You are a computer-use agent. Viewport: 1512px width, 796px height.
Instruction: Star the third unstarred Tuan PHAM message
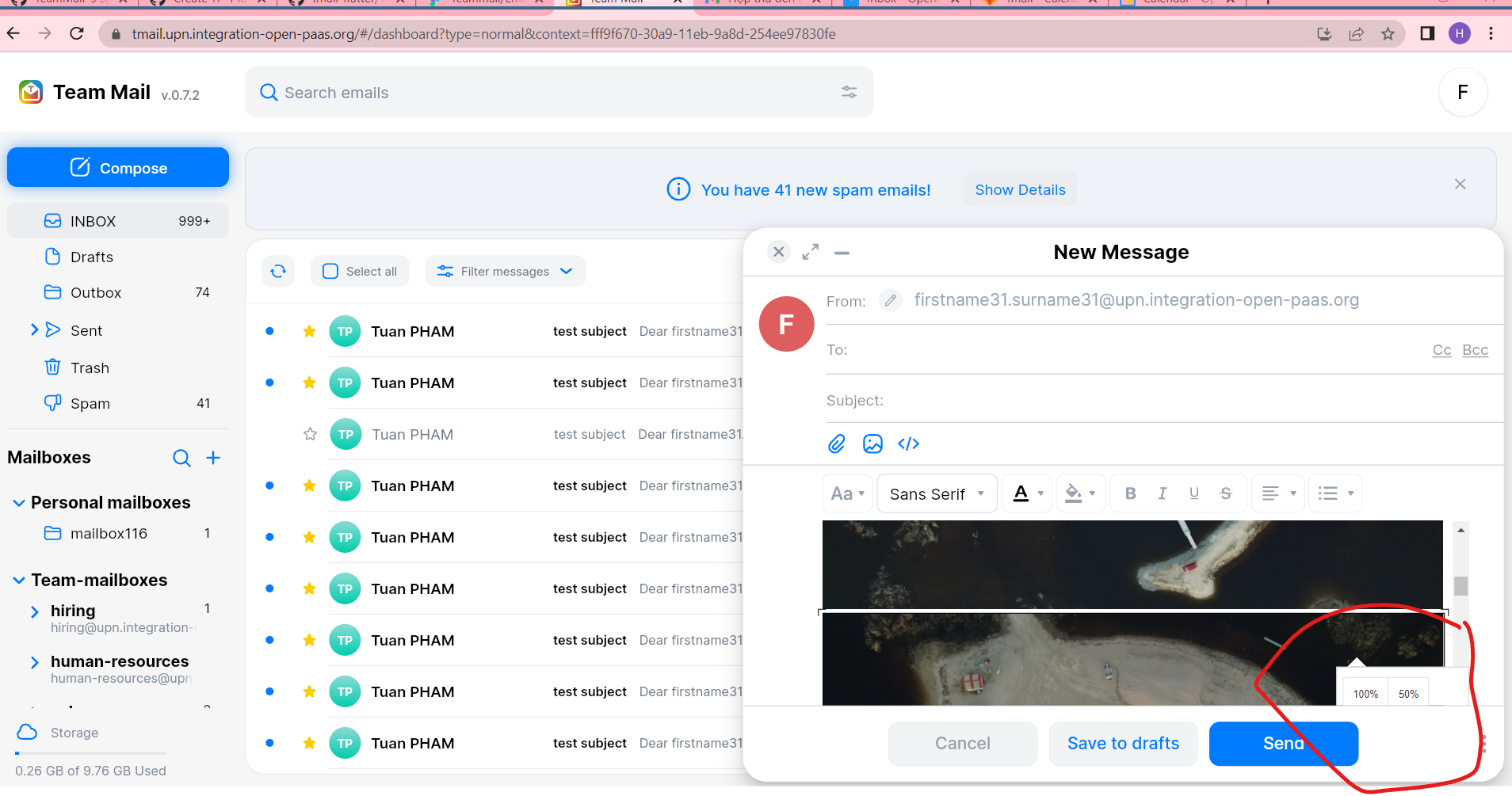[309, 434]
